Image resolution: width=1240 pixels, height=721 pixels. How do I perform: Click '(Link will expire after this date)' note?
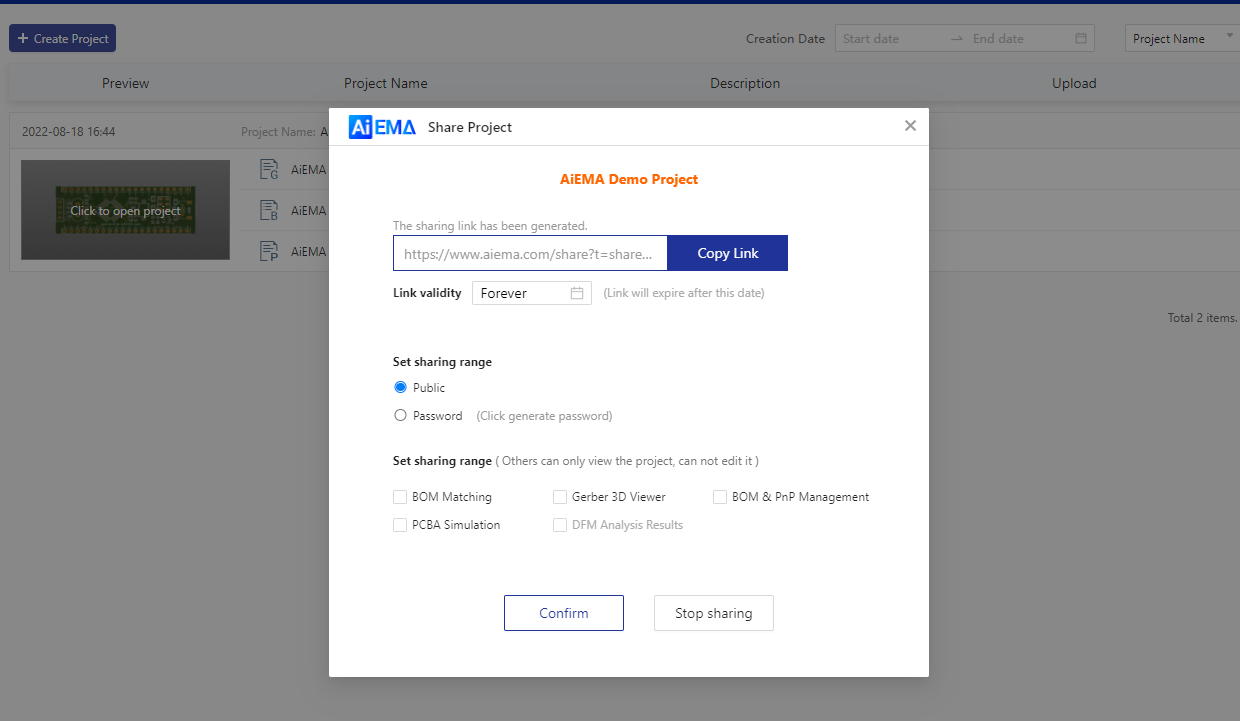pos(684,293)
